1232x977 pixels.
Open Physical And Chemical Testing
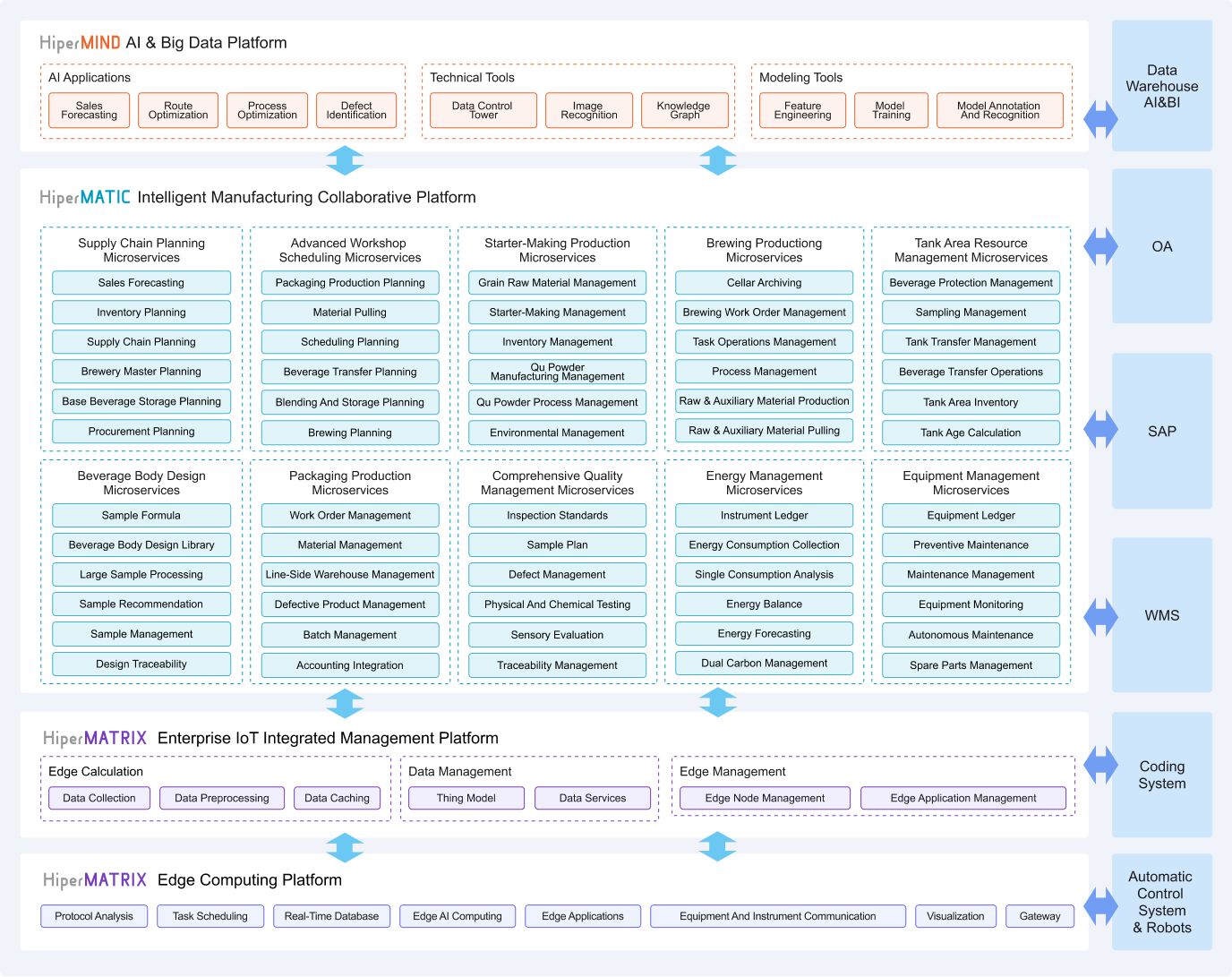557,604
